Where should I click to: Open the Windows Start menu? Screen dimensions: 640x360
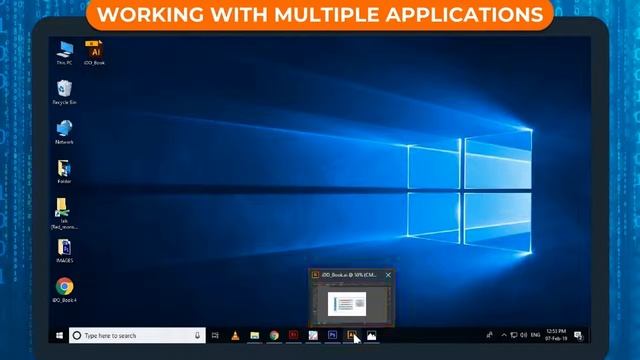tap(59, 336)
